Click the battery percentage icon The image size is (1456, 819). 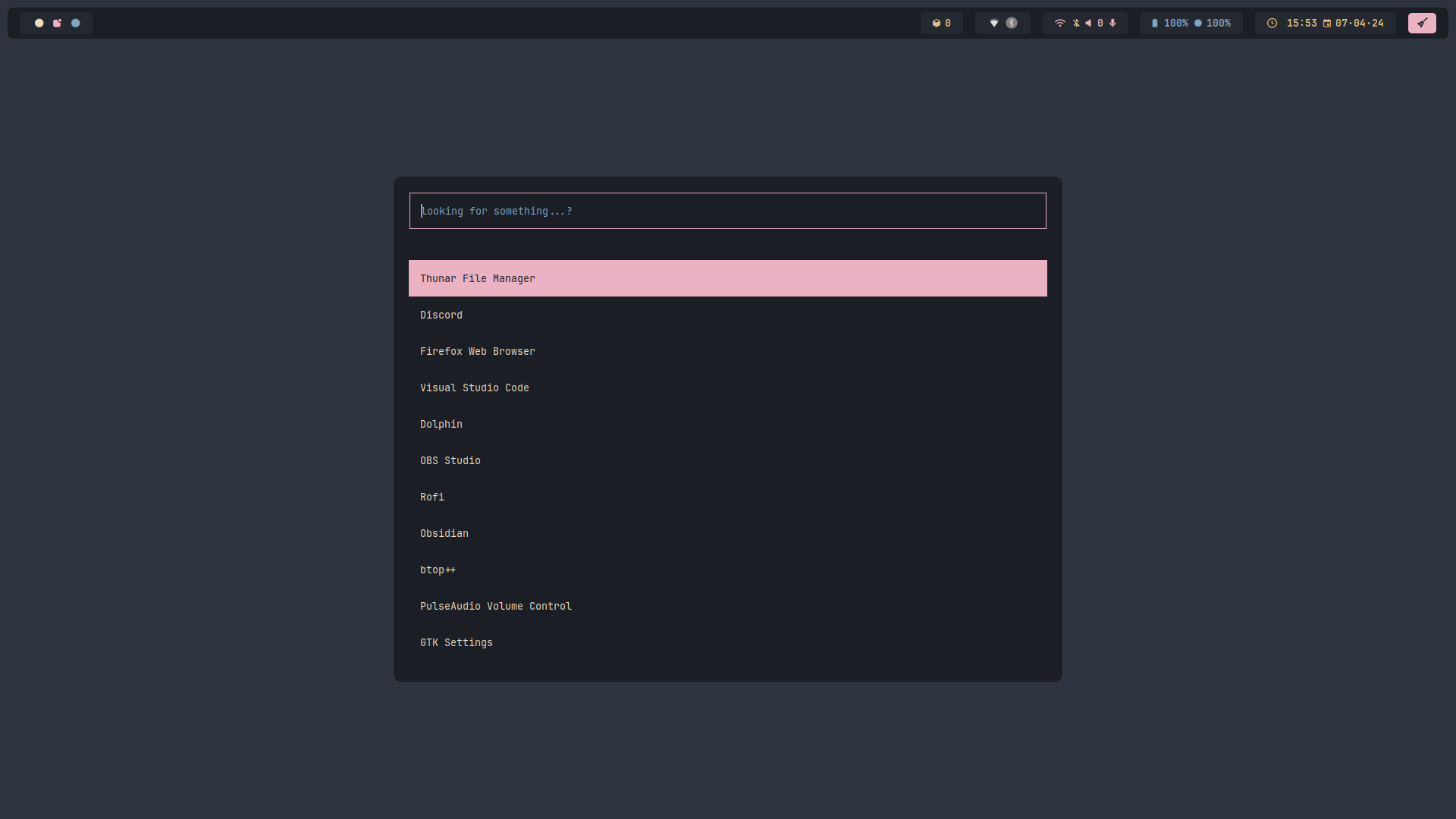pyautogui.click(x=1155, y=24)
